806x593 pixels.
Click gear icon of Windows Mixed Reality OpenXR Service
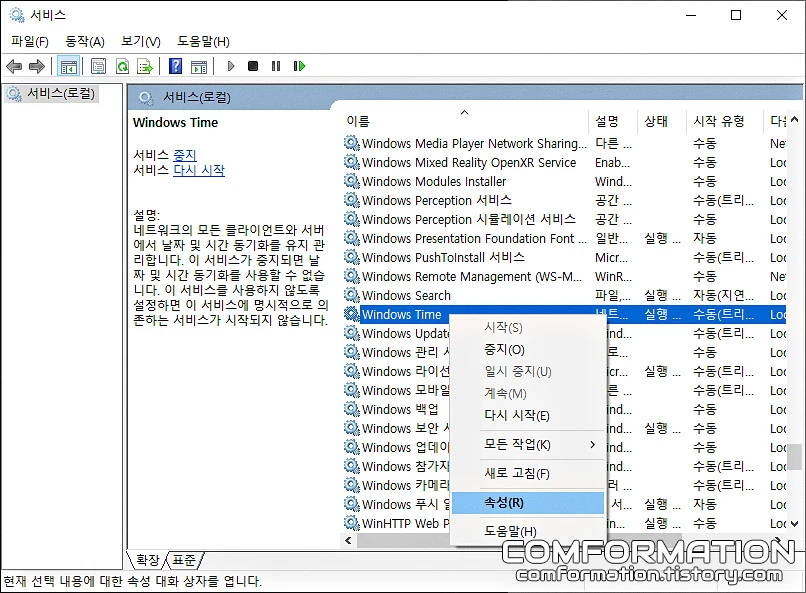[x=352, y=162]
